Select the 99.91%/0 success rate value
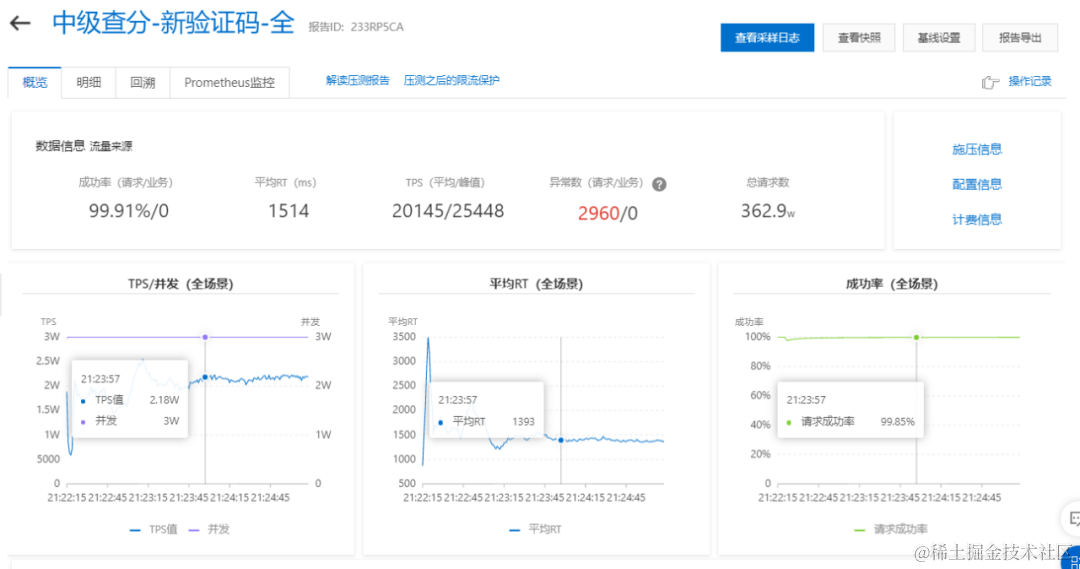 coord(129,211)
